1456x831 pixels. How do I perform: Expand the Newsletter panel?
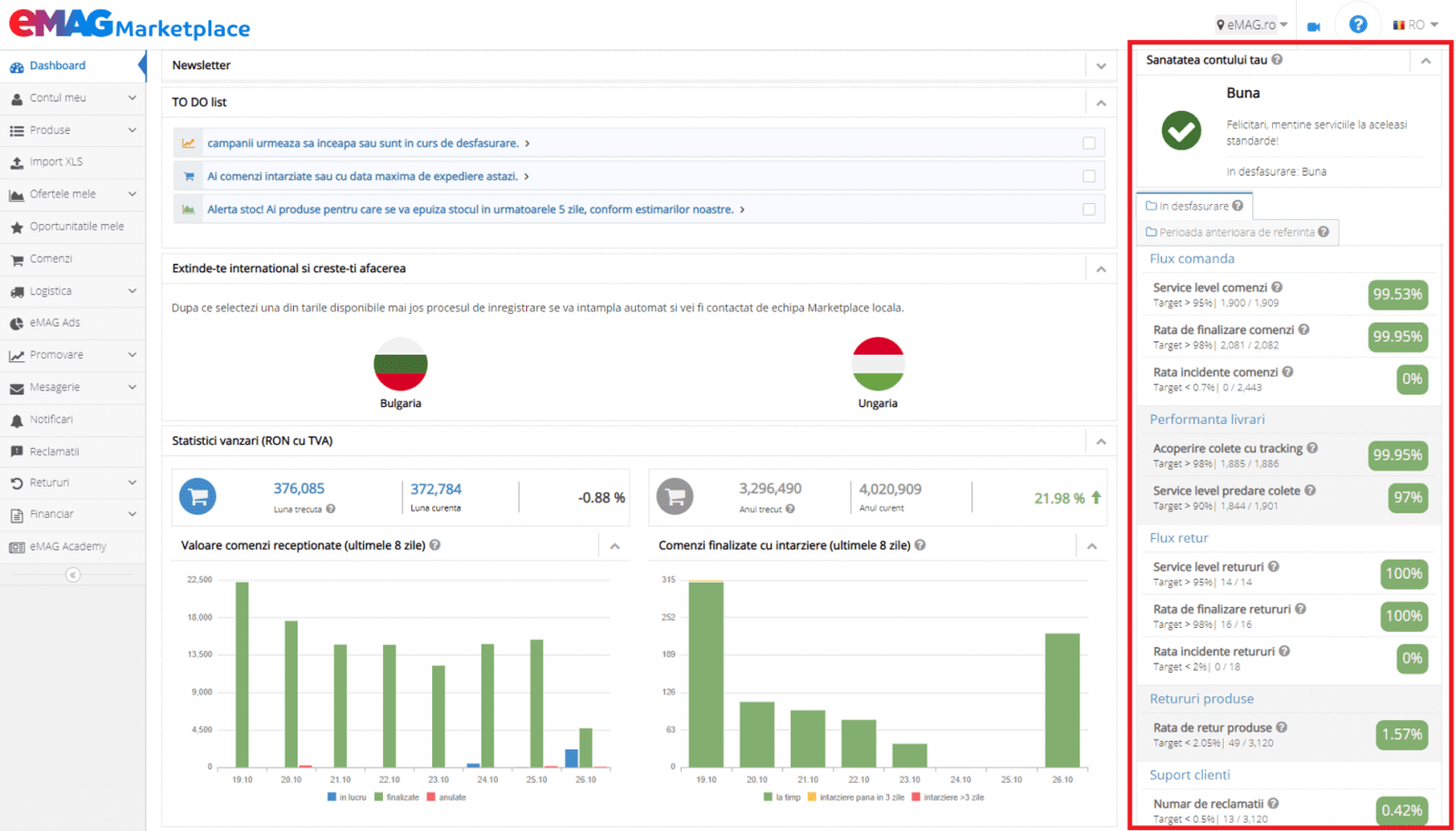(1101, 66)
